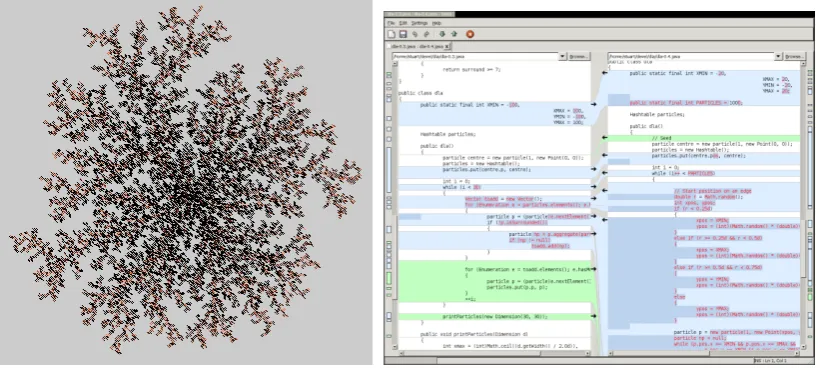The height and width of the screenshot is (370, 821).
Task: Push 'while (i < 30)' change to right pane
Action: [594, 186]
